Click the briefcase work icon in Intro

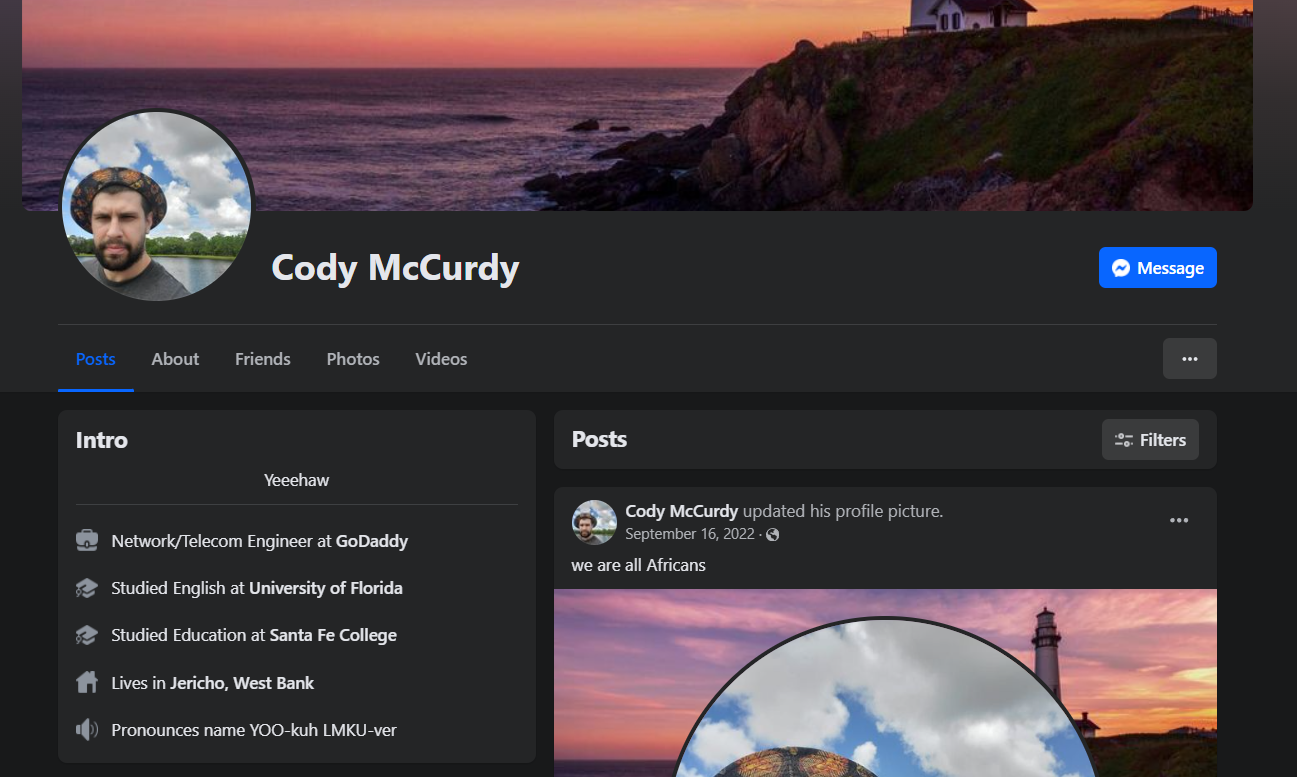(x=87, y=541)
